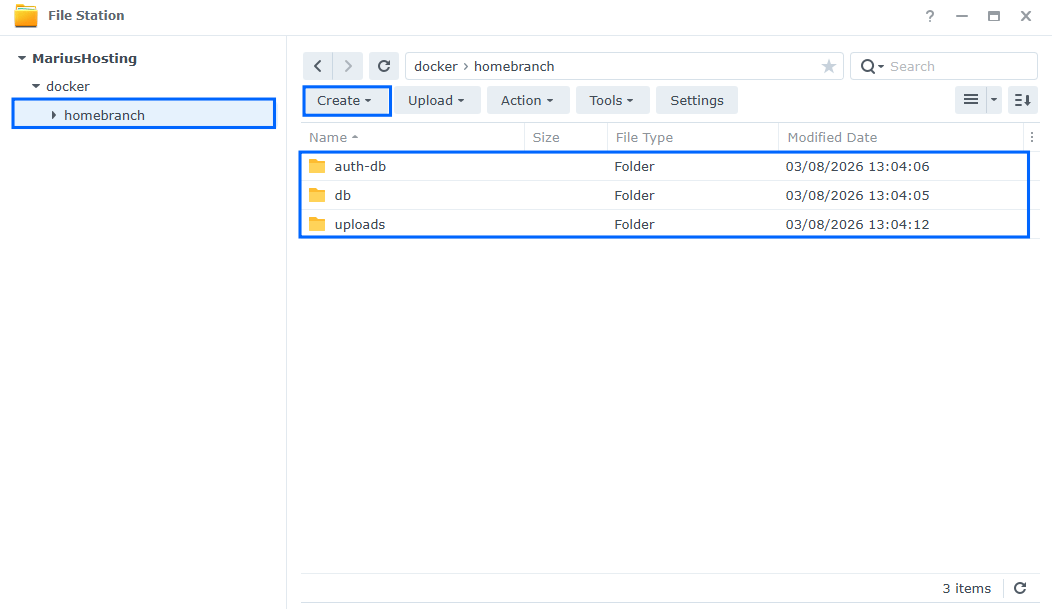Image resolution: width=1052 pixels, height=609 pixels.
Task: Refresh the current folder view
Action: point(384,65)
